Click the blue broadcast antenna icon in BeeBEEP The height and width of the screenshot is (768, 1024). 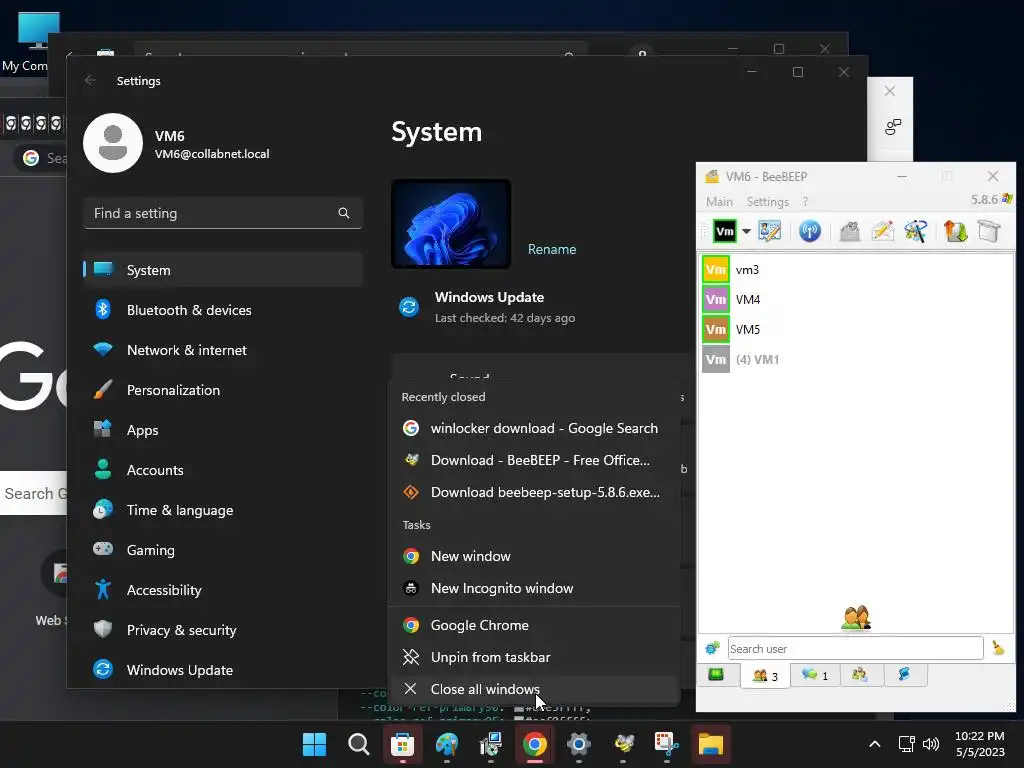(810, 231)
